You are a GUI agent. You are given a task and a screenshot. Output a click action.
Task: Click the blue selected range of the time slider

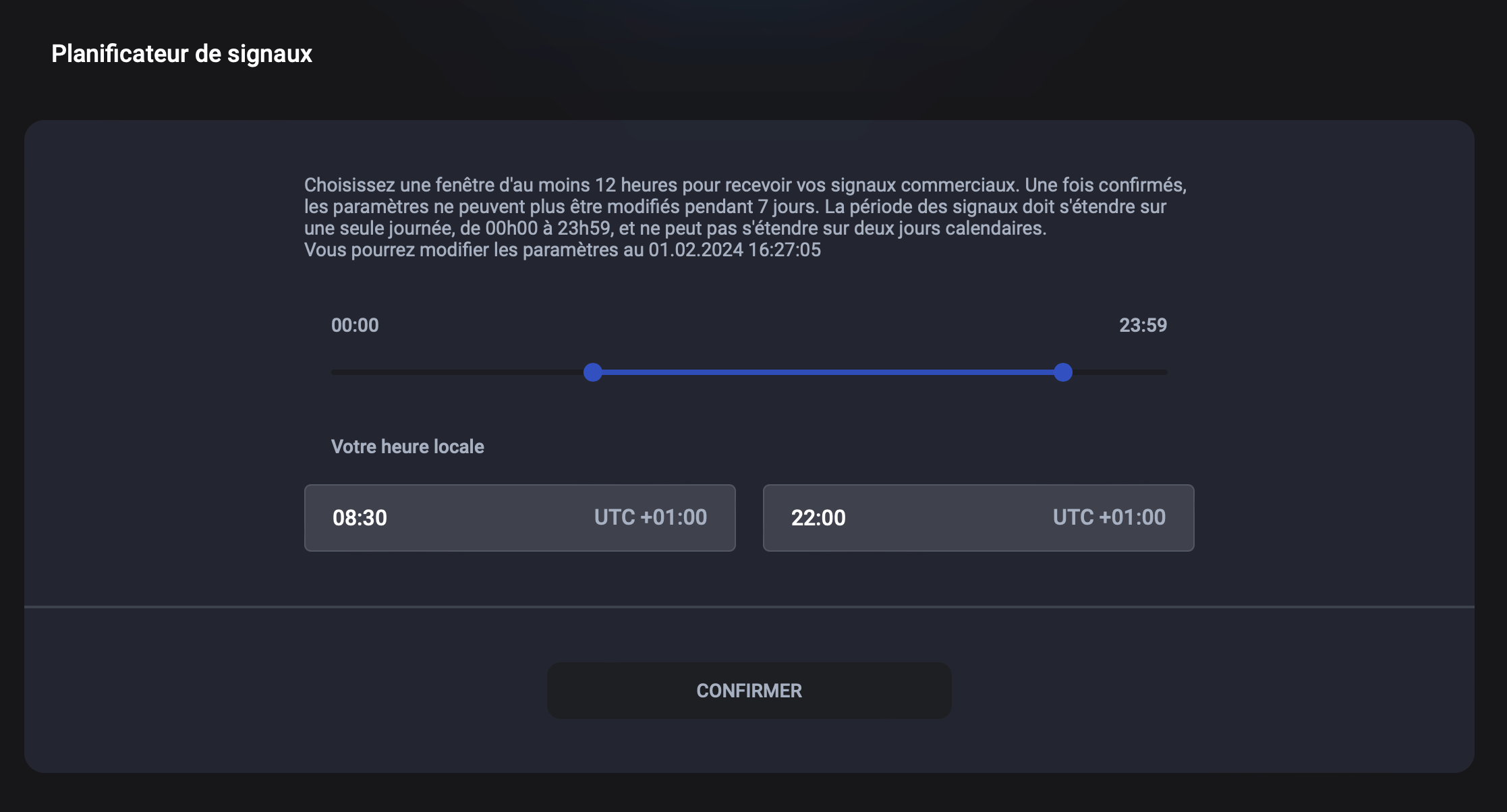[x=828, y=372]
